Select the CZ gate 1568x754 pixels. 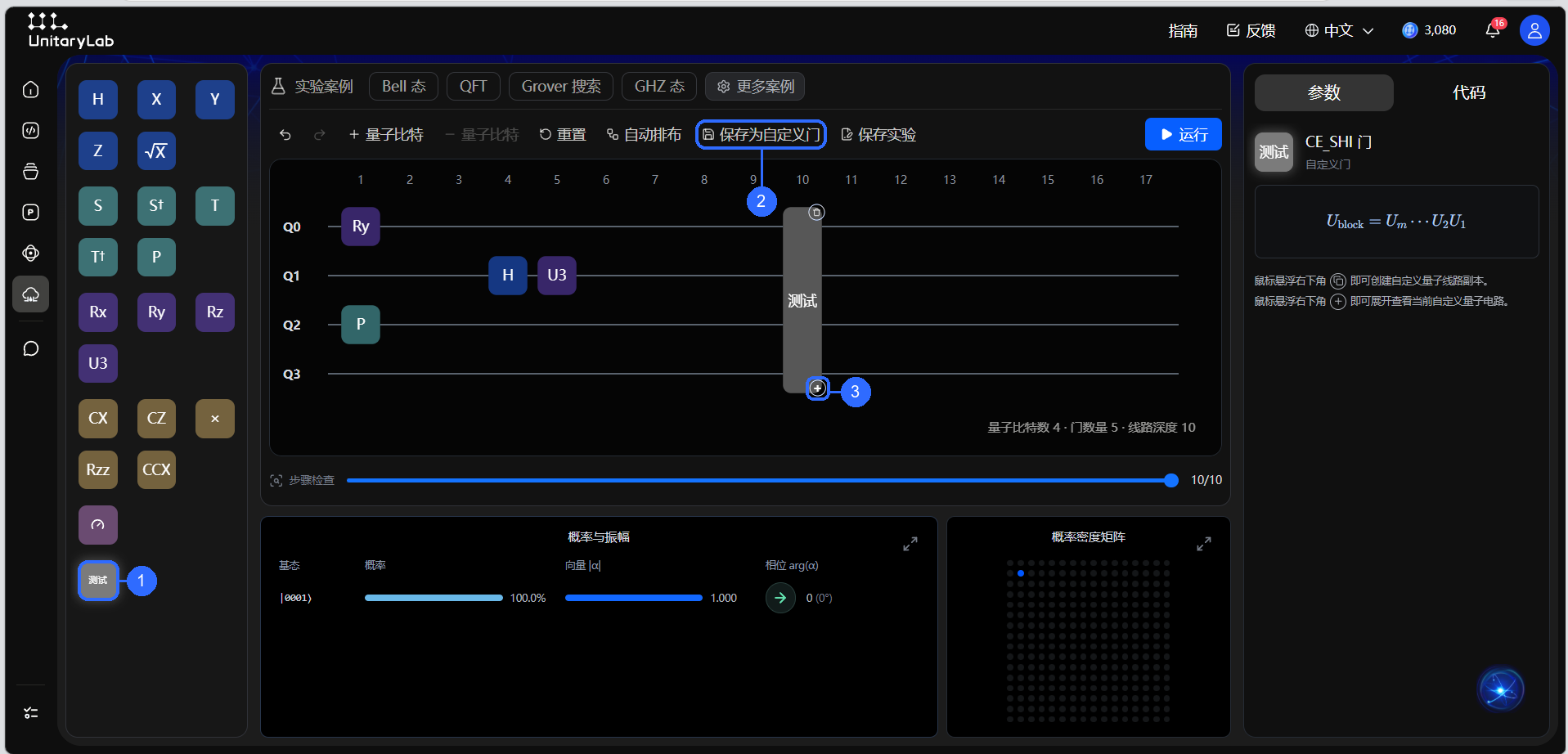[156, 419]
